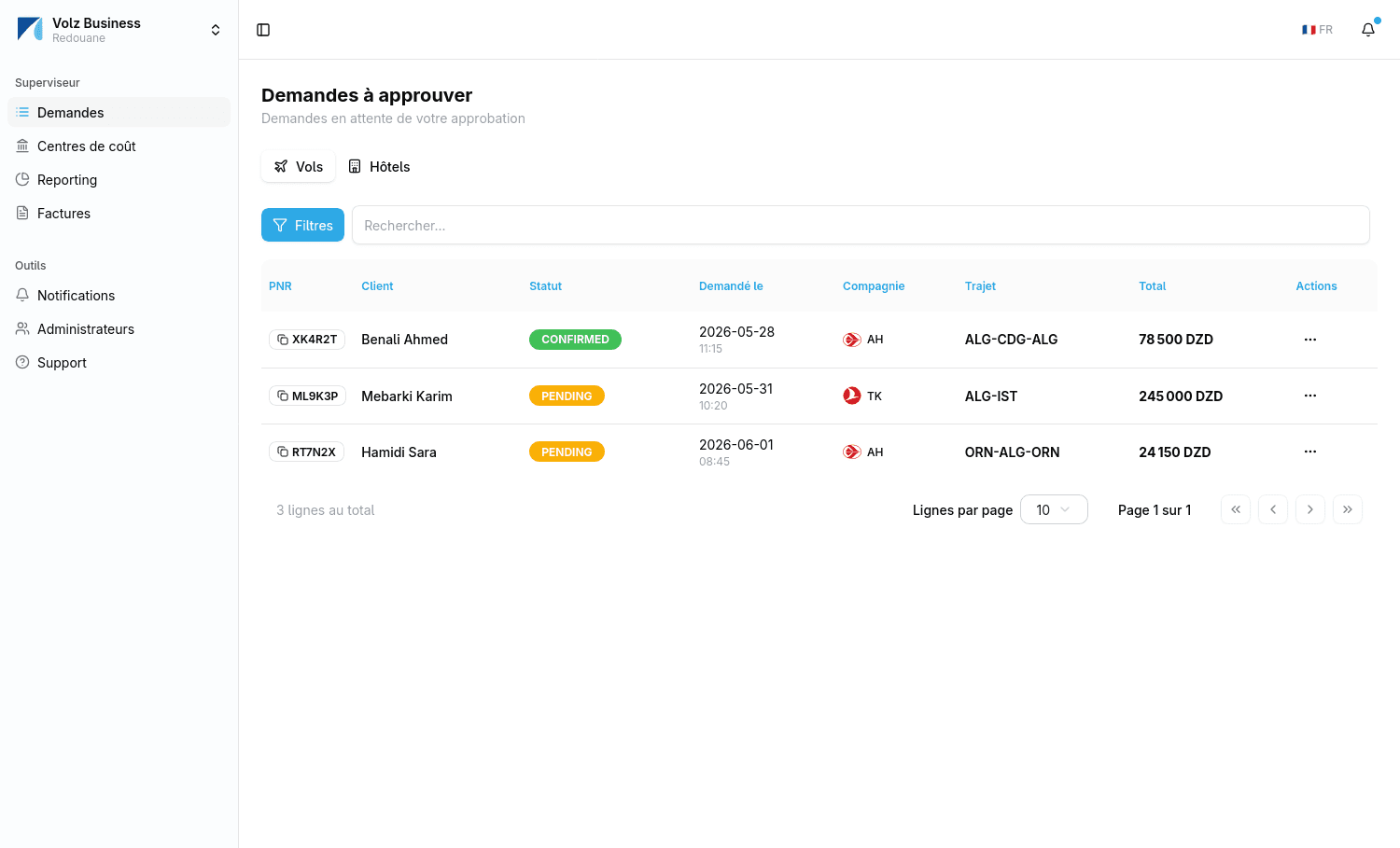Click the AH airline logo for ALG-CDG-ALG
The height and width of the screenshot is (848, 1400).
tap(851, 340)
